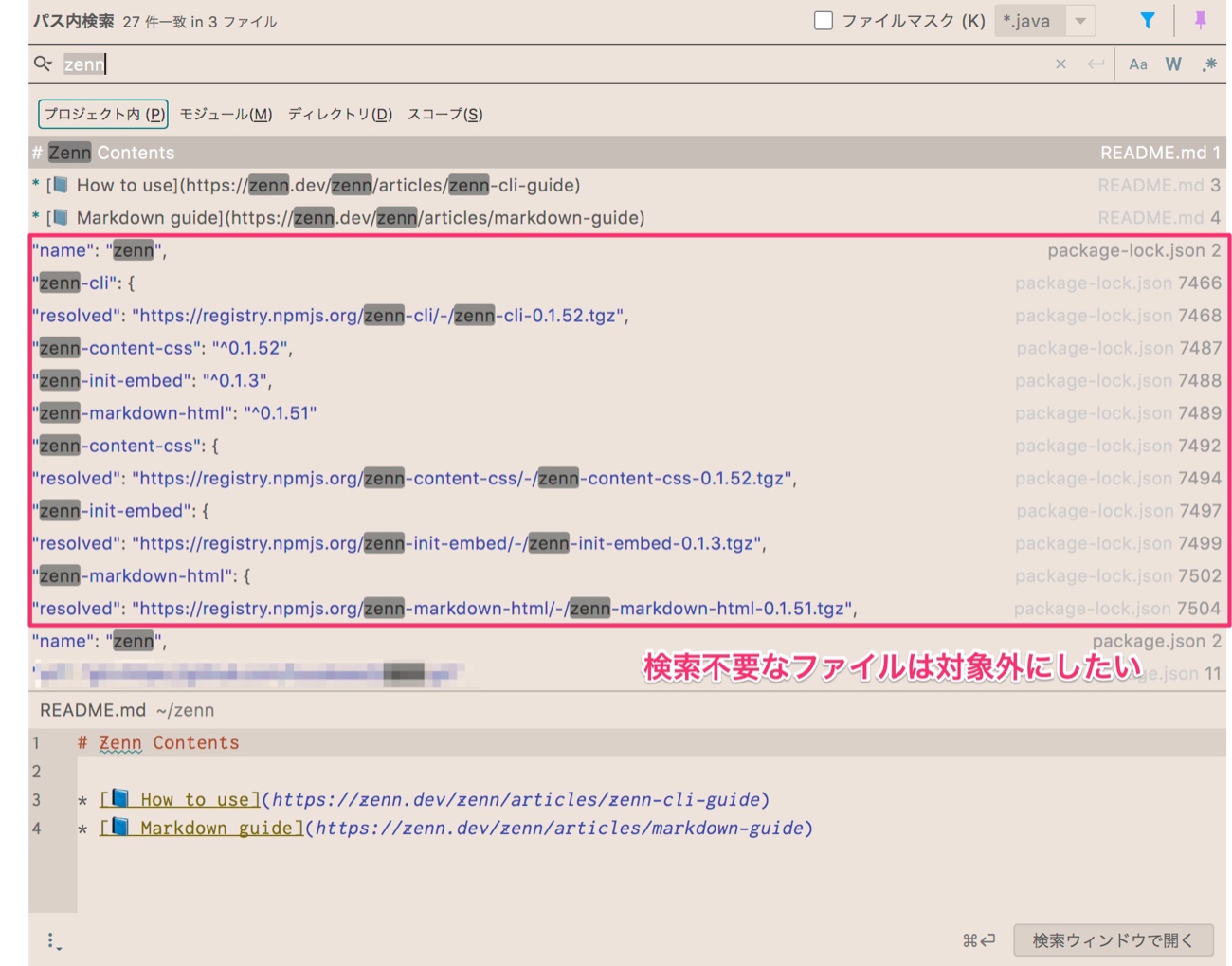Click 検索ウィンドウで開く button
Image resolution: width=1232 pixels, height=966 pixels.
pos(1113,940)
